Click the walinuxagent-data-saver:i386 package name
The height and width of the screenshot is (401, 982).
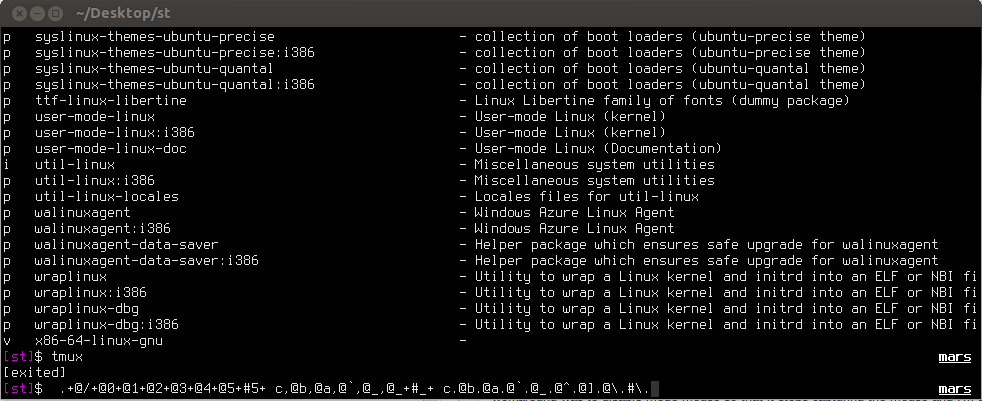146,261
